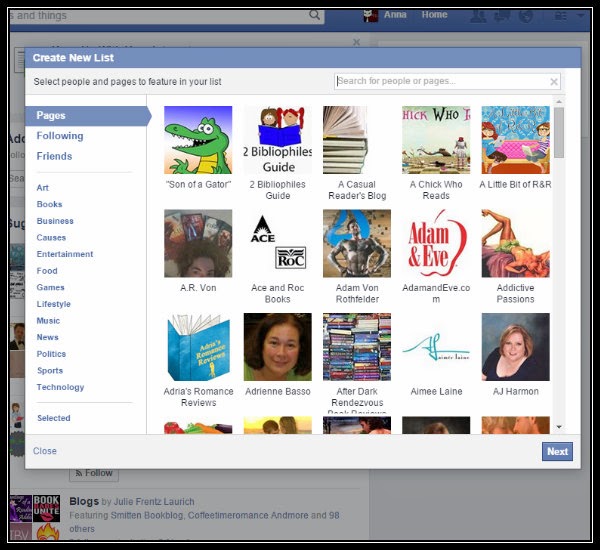This screenshot has height=550, width=600.
Task: Show the Selected items list
Action: (x=54, y=418)
